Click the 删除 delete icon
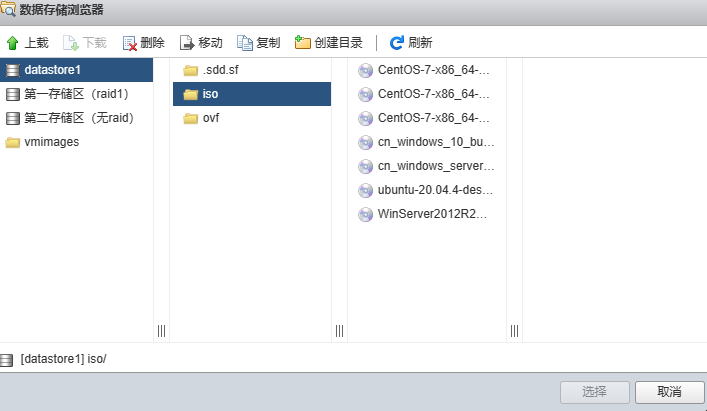The image size is (707, 411). coord(129,43)
